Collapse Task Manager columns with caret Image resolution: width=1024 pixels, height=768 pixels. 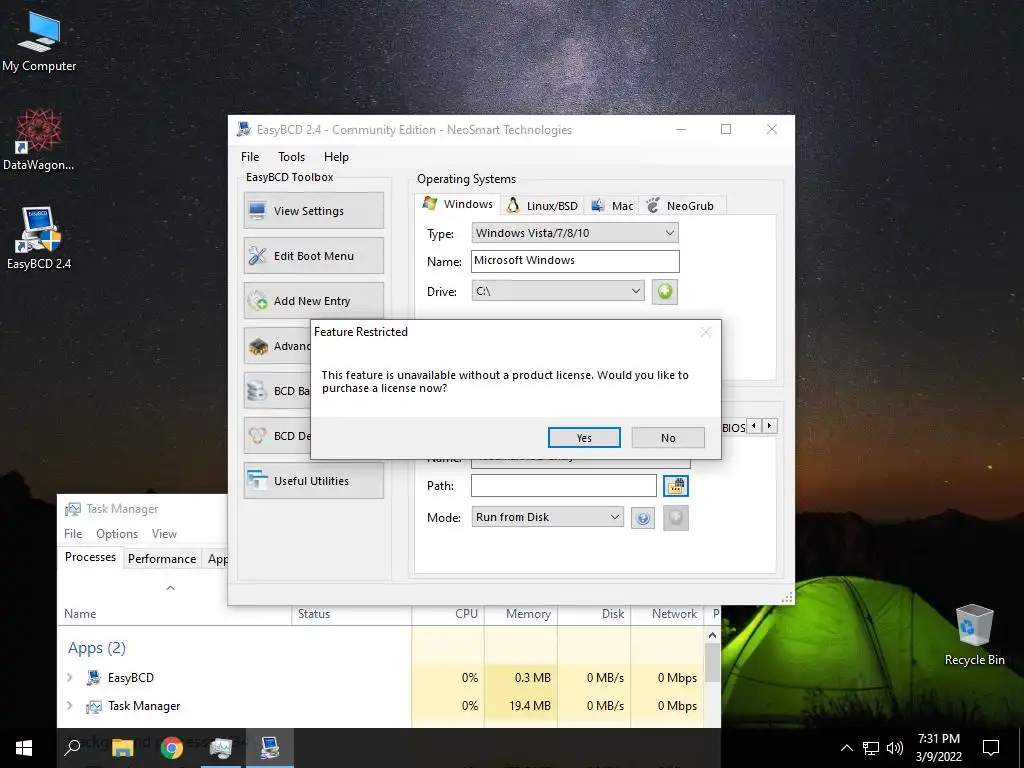pos(170,588)
